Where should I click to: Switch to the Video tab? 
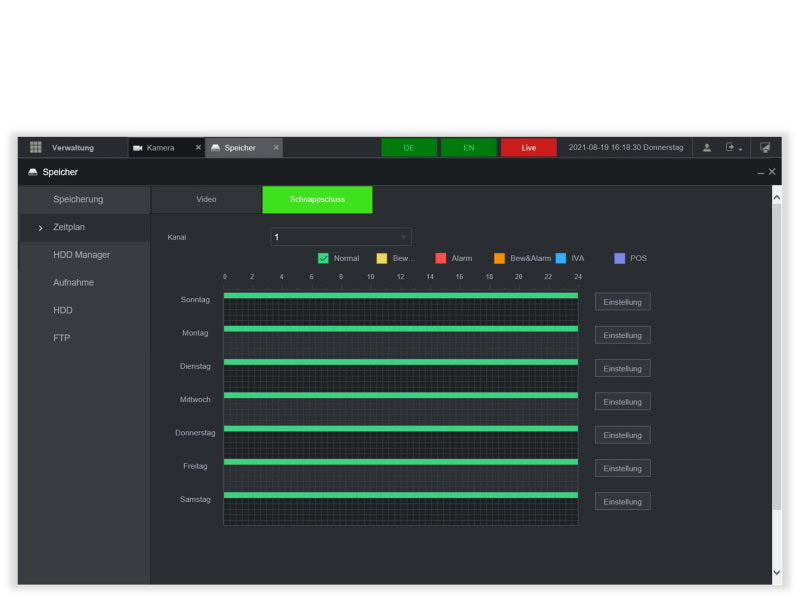[x=206, y=199]
